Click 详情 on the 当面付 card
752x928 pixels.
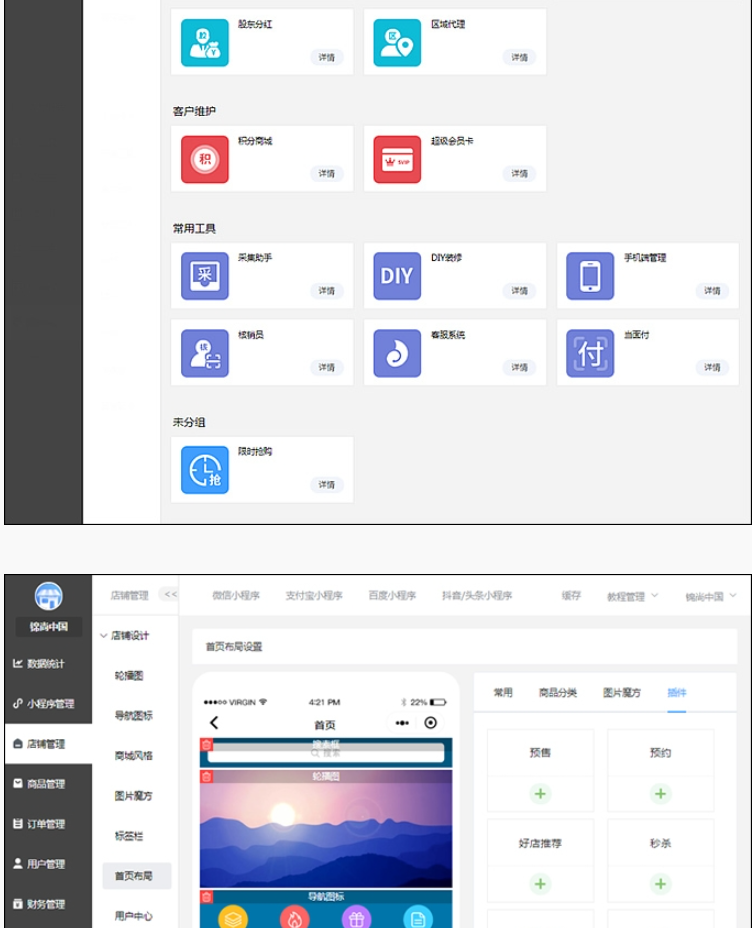(712, 368)
